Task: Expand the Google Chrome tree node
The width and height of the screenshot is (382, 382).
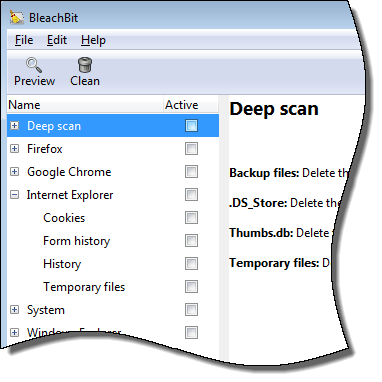Action: click(x=14, y=172)
